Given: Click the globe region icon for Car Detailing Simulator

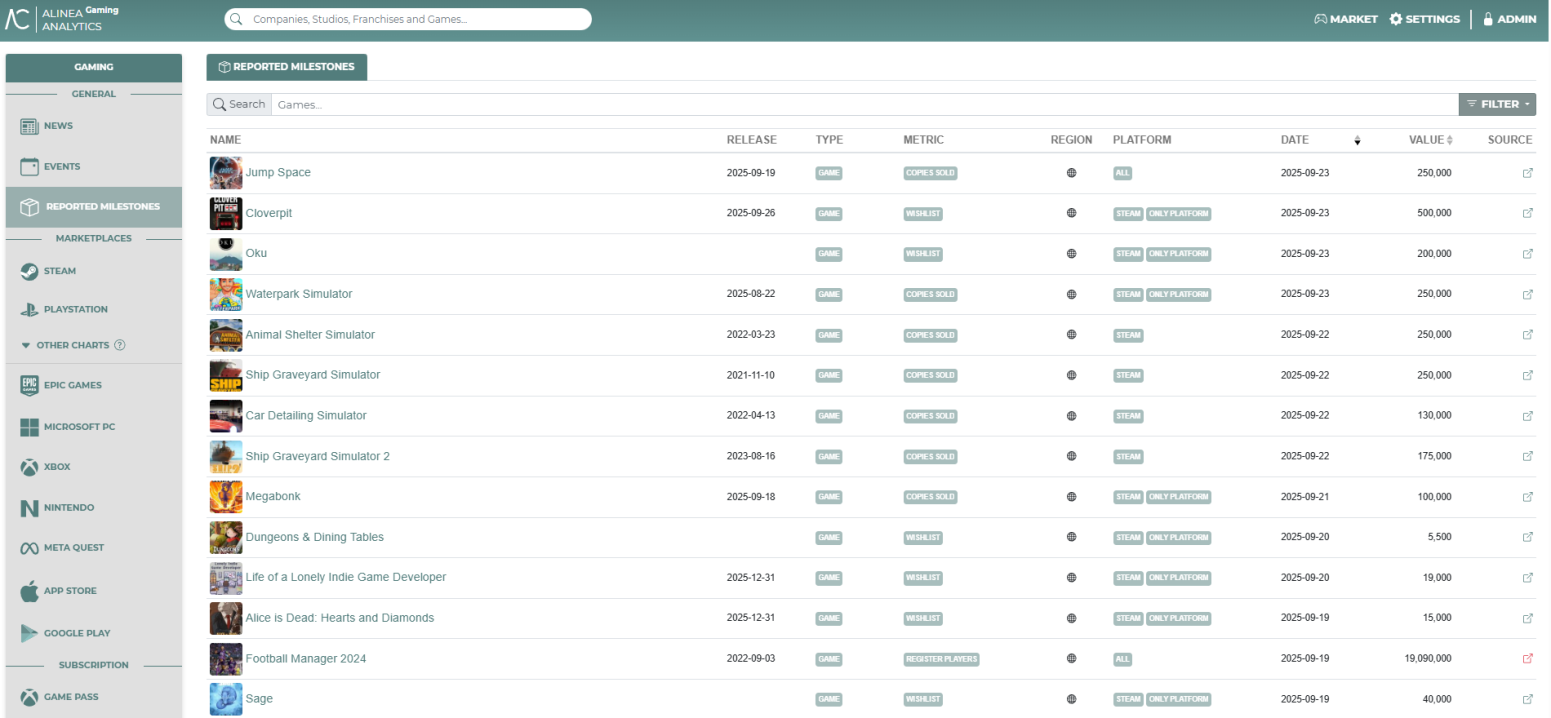Looking at the screenshot, I should 1071,416.
